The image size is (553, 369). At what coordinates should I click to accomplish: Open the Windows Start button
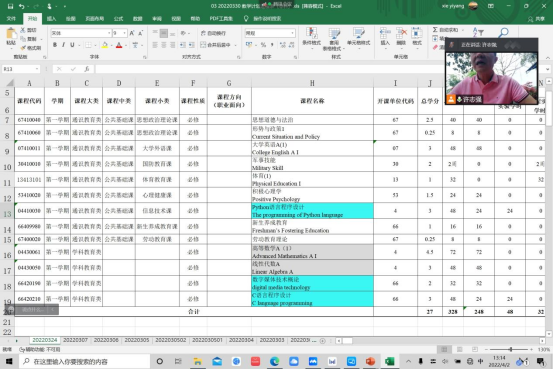click(9, 361)
